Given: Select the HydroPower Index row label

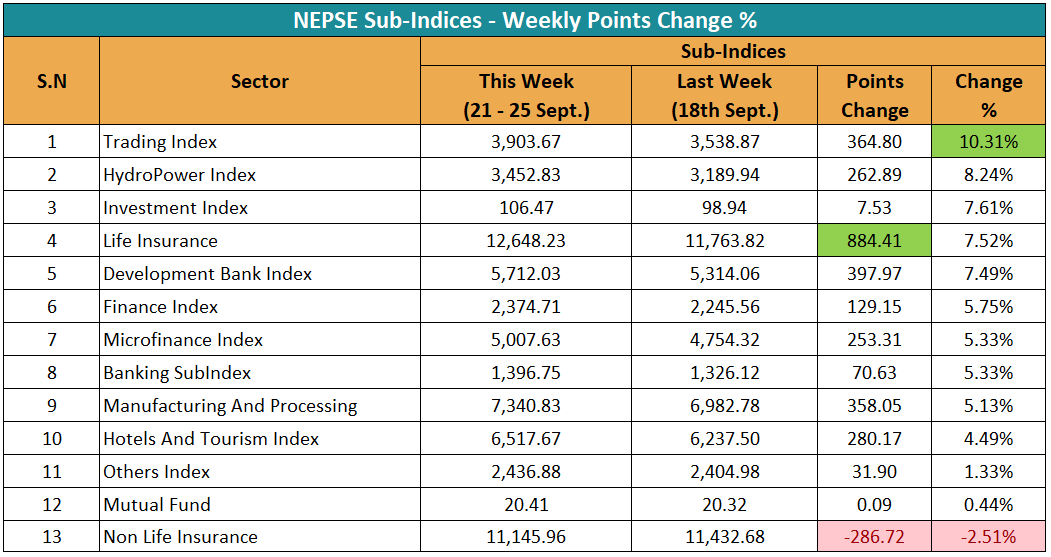Looking at the screenshot, I should (x=180, y=175).
